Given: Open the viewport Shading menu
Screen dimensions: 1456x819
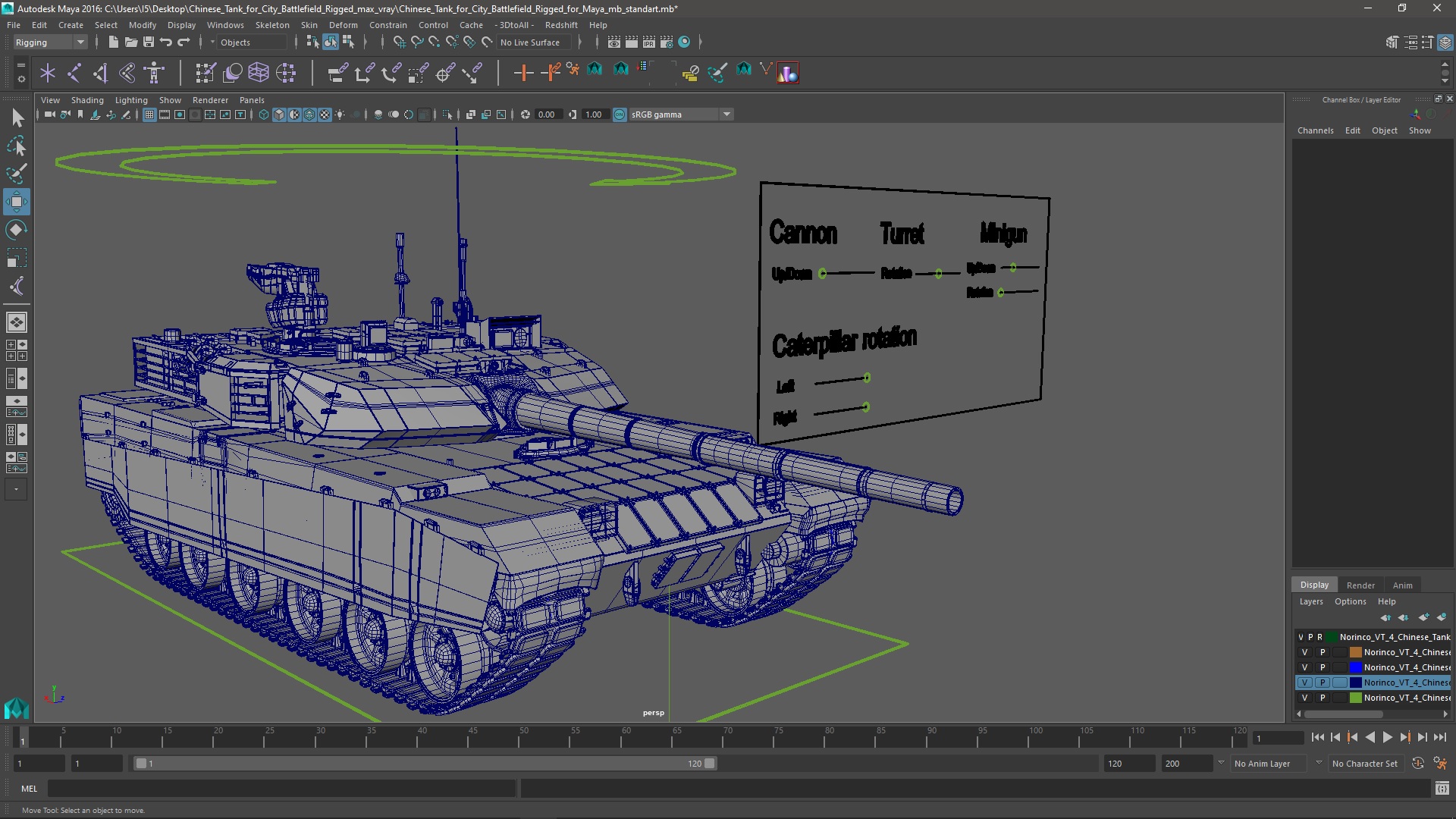Looking at the screenshot, I should [x=87, y=100].
